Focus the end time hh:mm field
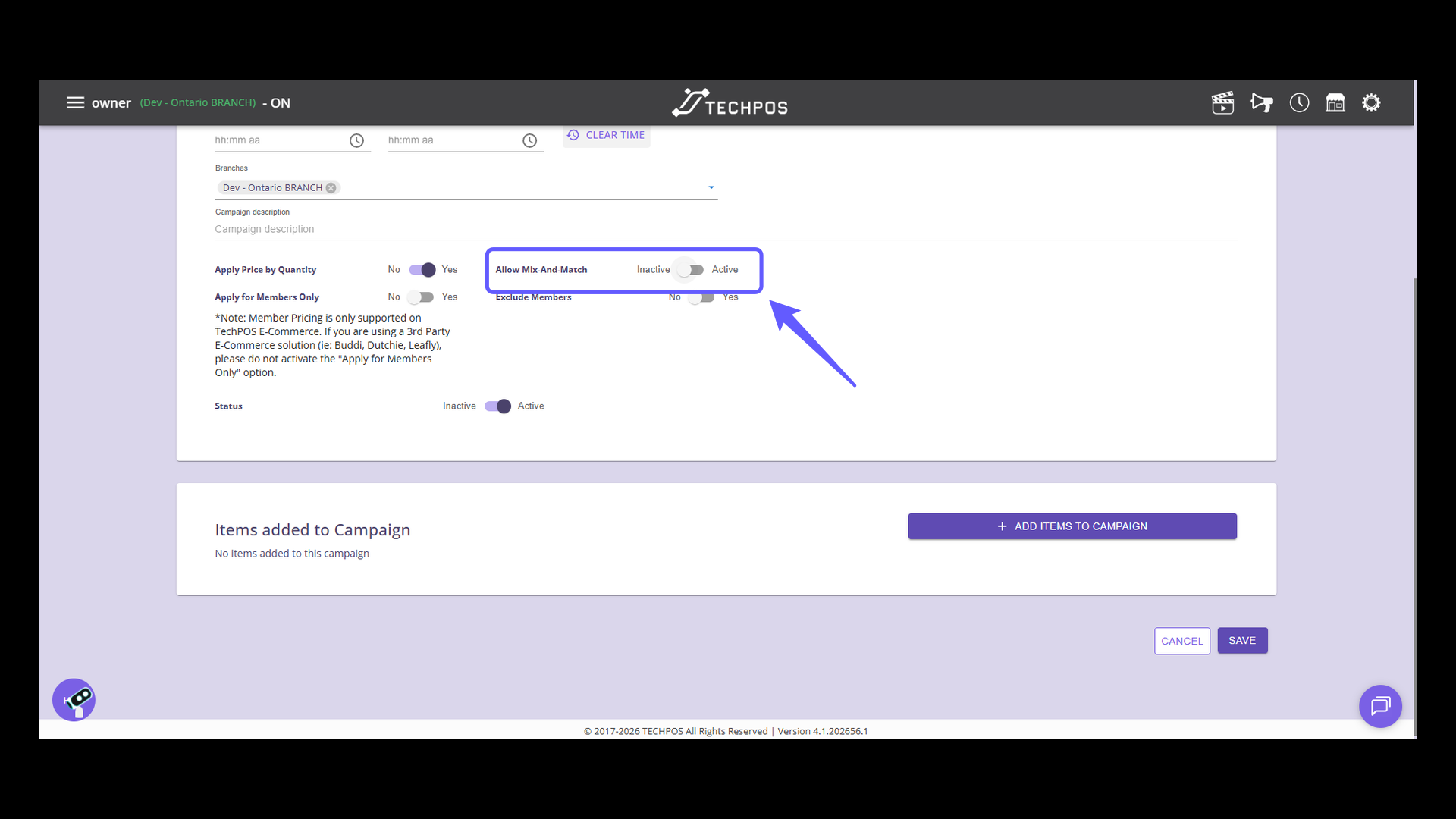 [453, 140]
